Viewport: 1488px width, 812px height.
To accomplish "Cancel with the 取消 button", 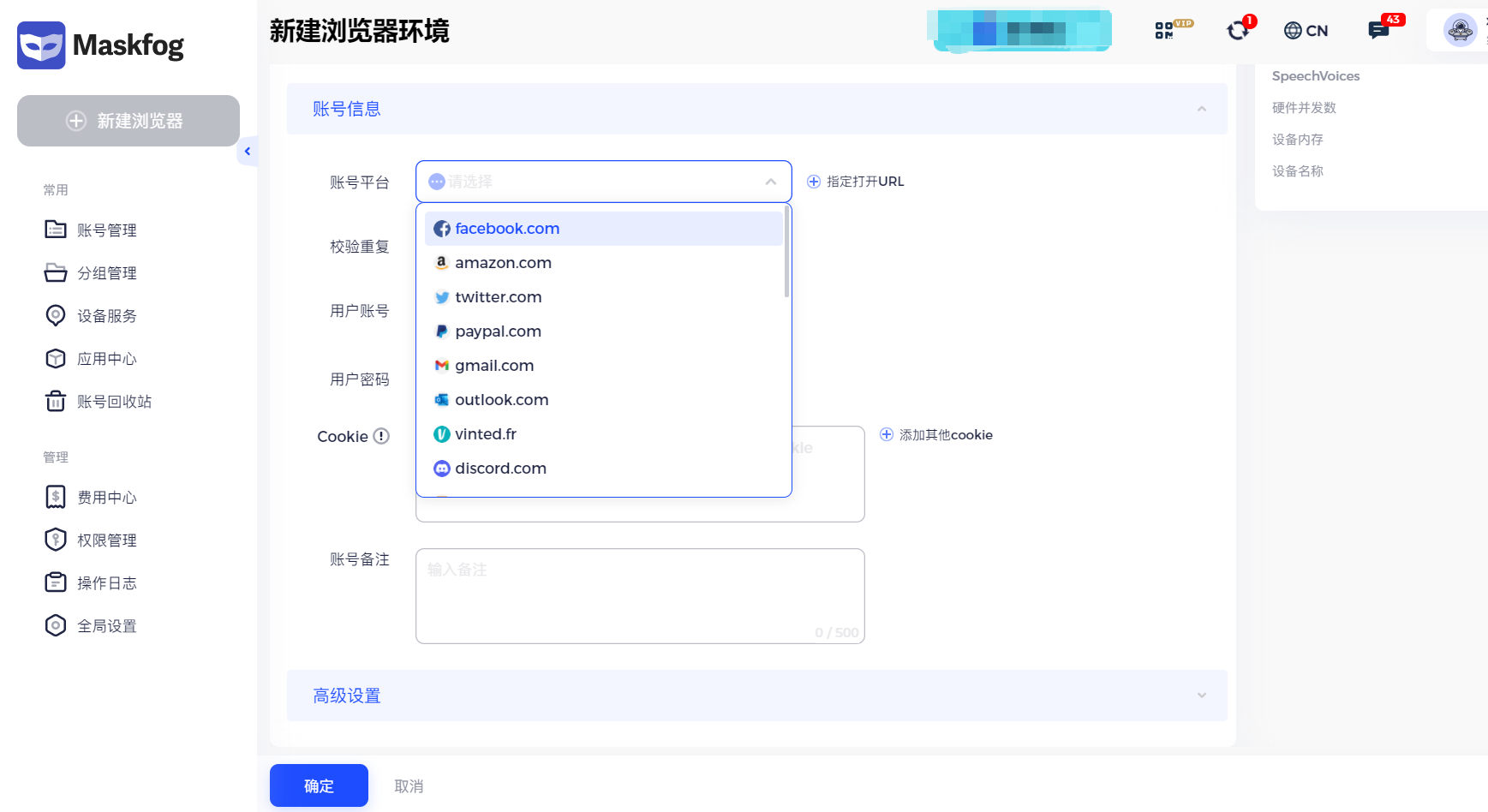I will [409, 786].
